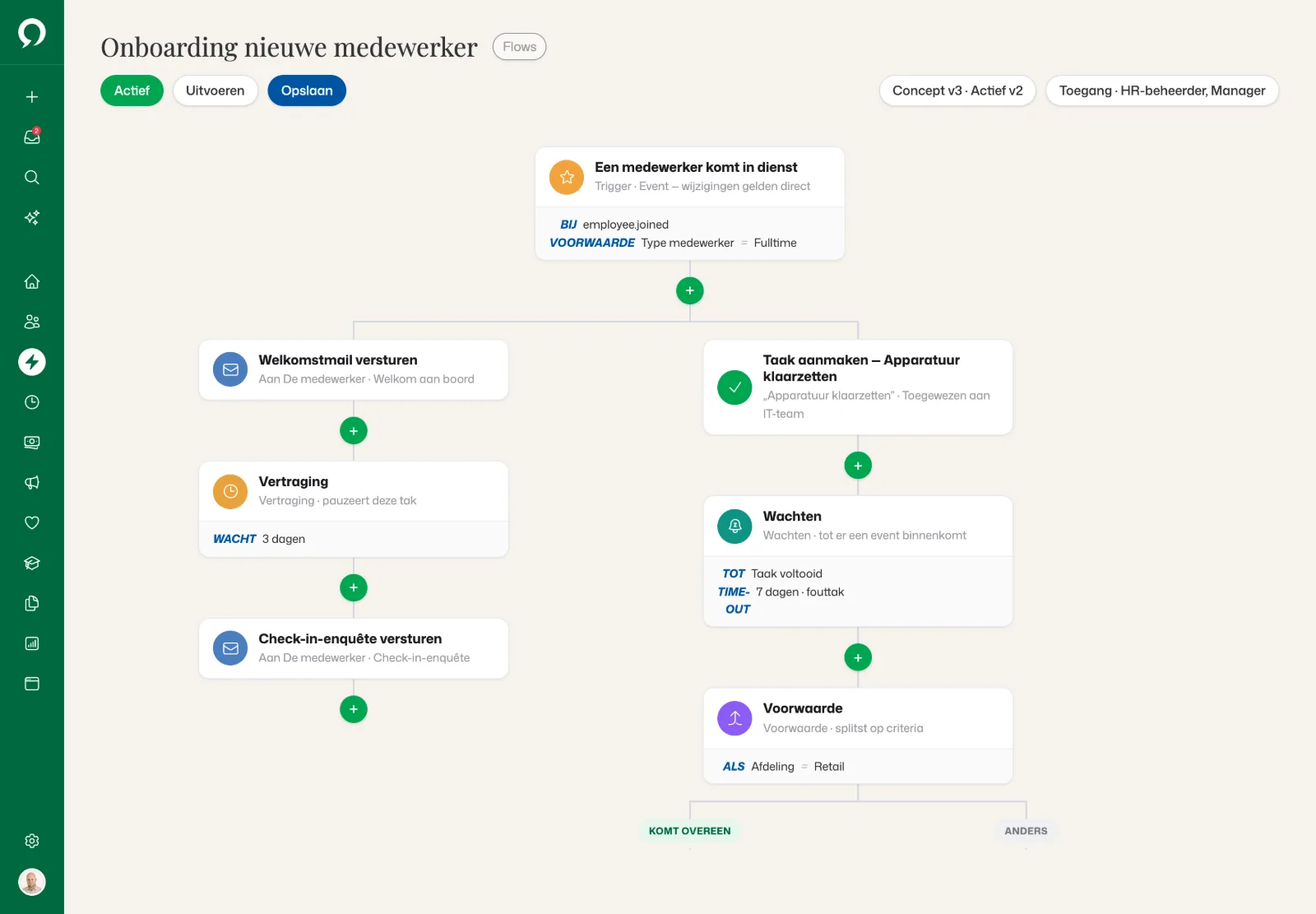1316x914 pixels.
Task: Open the inbox with notification badge
Action: point(32,137)
